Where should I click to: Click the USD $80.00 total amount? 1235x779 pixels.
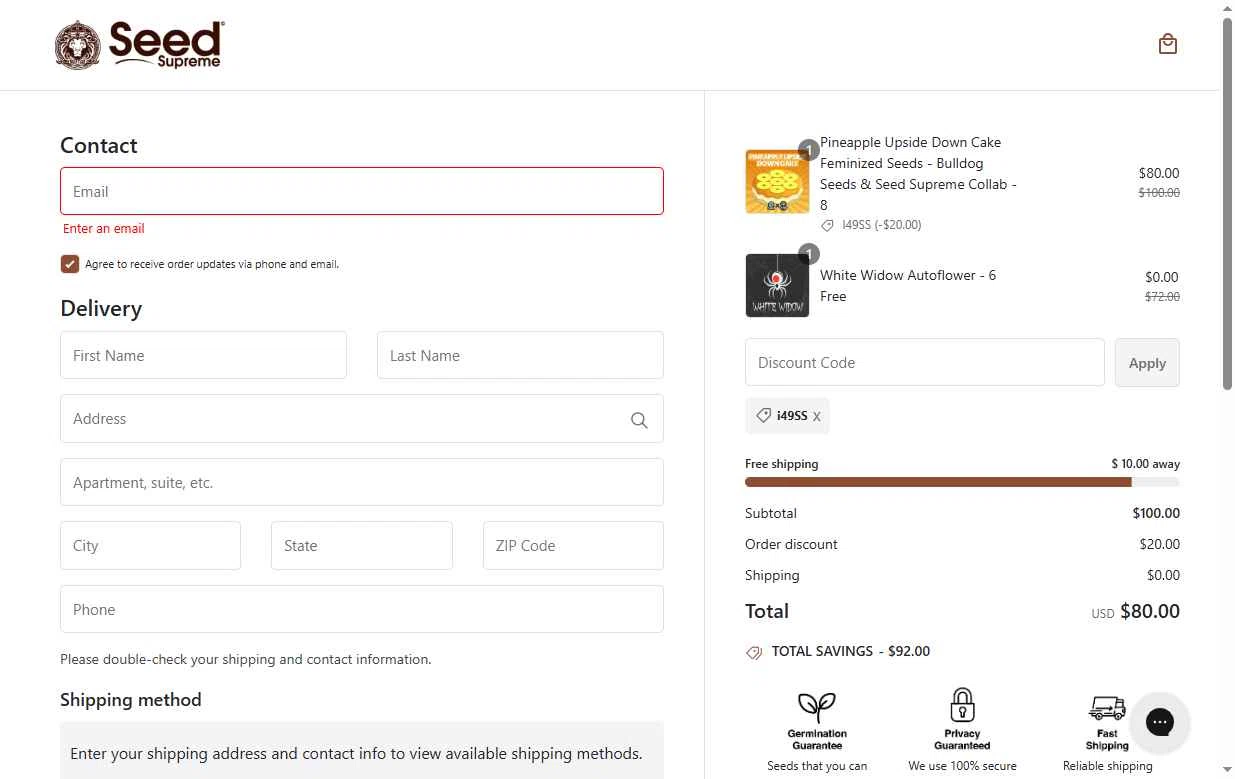[x=1135, y=611]
